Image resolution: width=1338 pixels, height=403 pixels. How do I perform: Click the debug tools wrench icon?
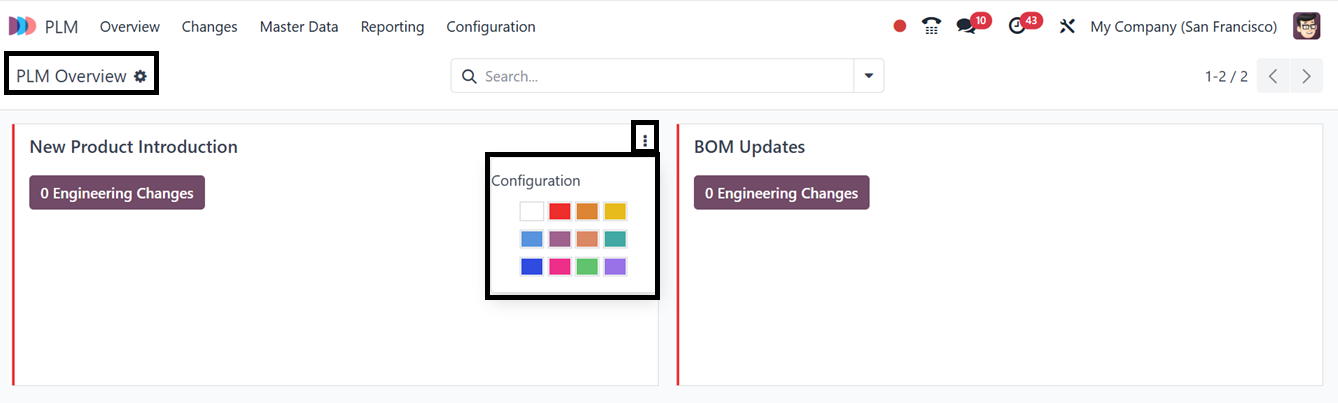coord(1067,27)
